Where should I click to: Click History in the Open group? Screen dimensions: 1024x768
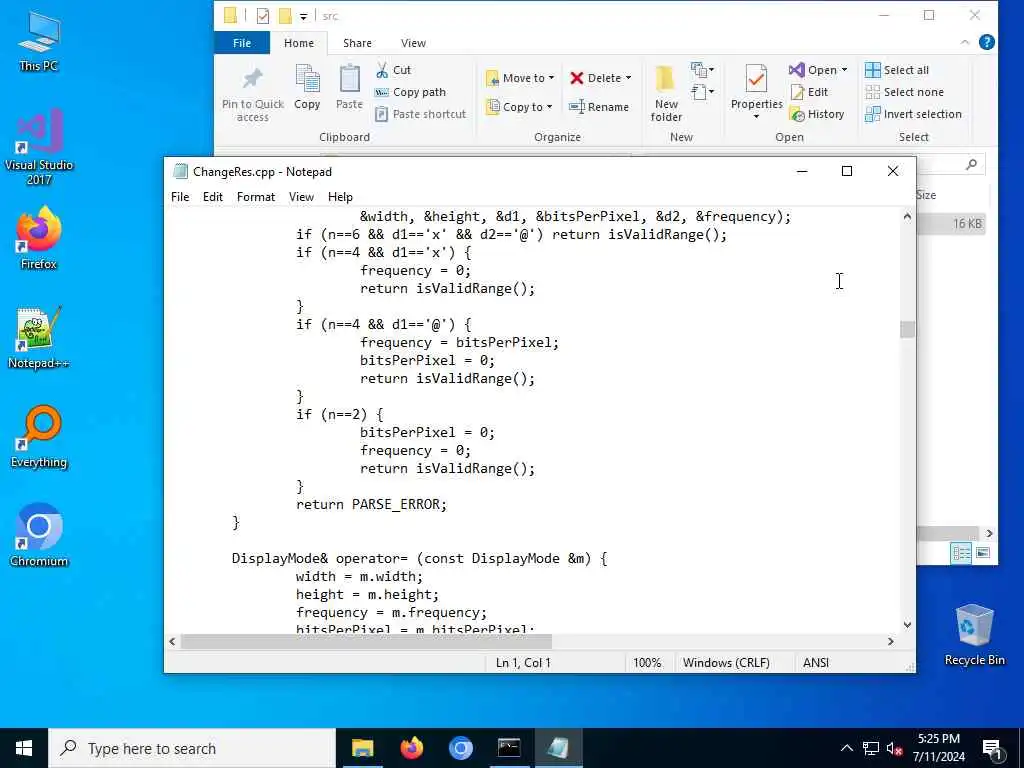[x=818, y=114]
